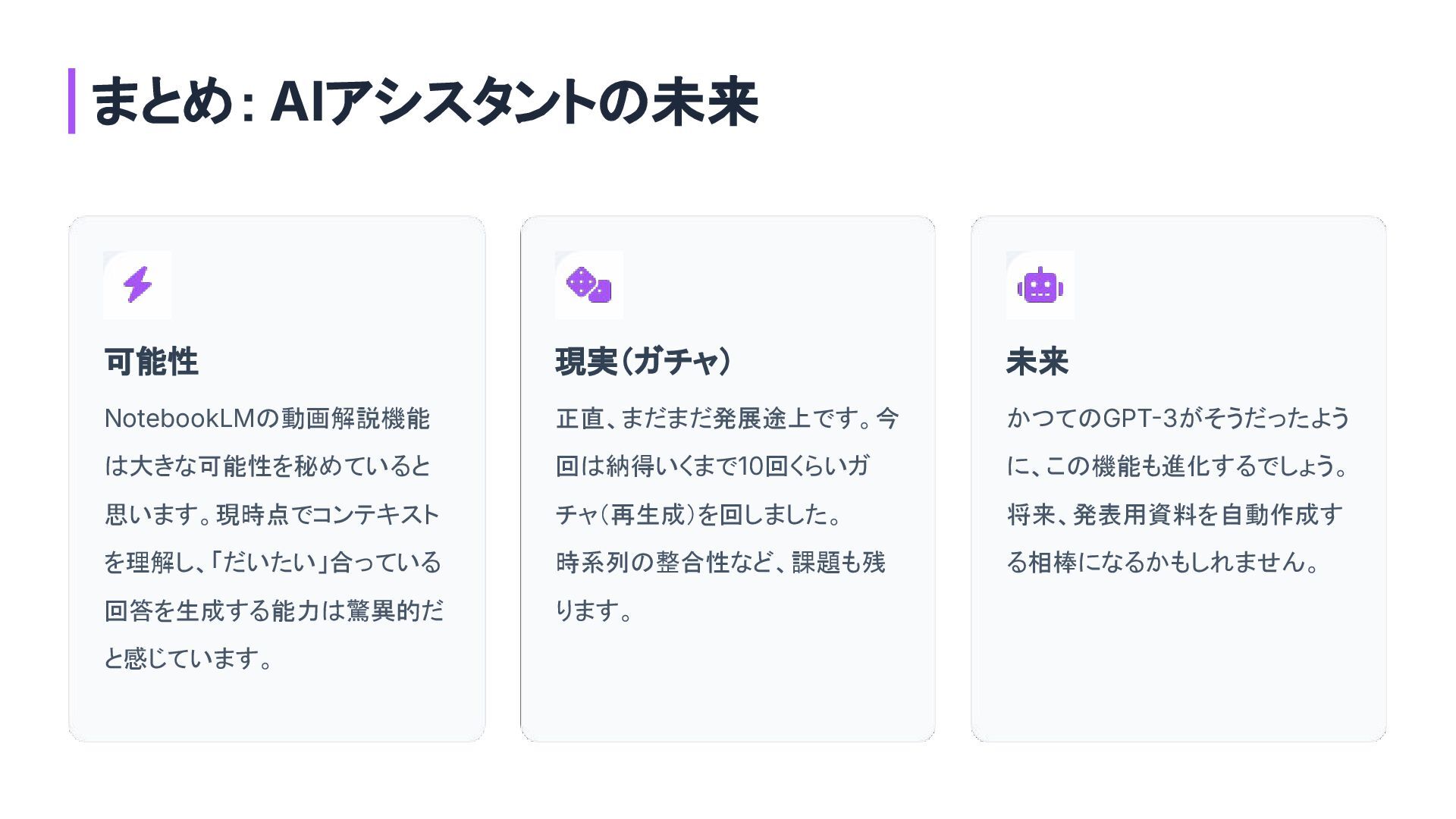Image resolution: width=1456 pixels, height=819 pixels.
Task: Click the line 回は納得いくまで10回くらいガ
Action: (712, 466)
